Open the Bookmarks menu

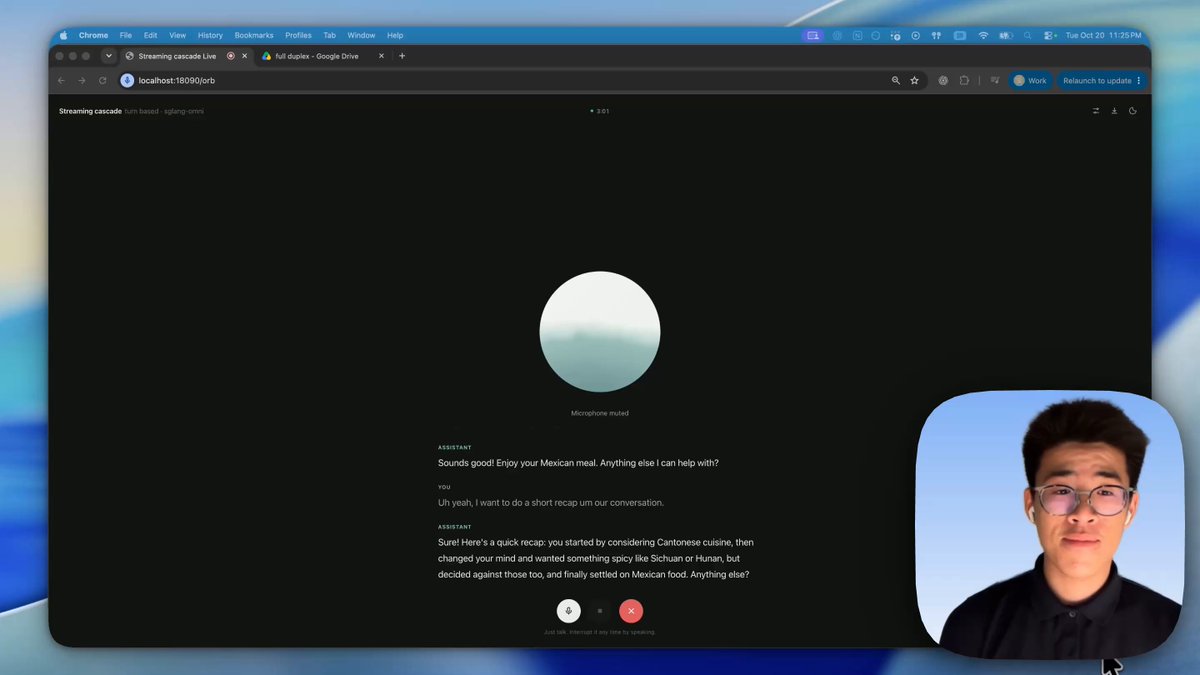click(x=254, y=35)
